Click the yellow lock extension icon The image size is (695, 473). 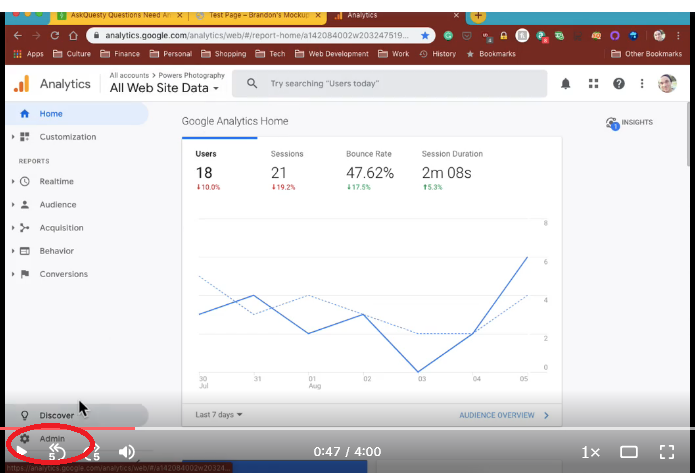click(504, 35)
